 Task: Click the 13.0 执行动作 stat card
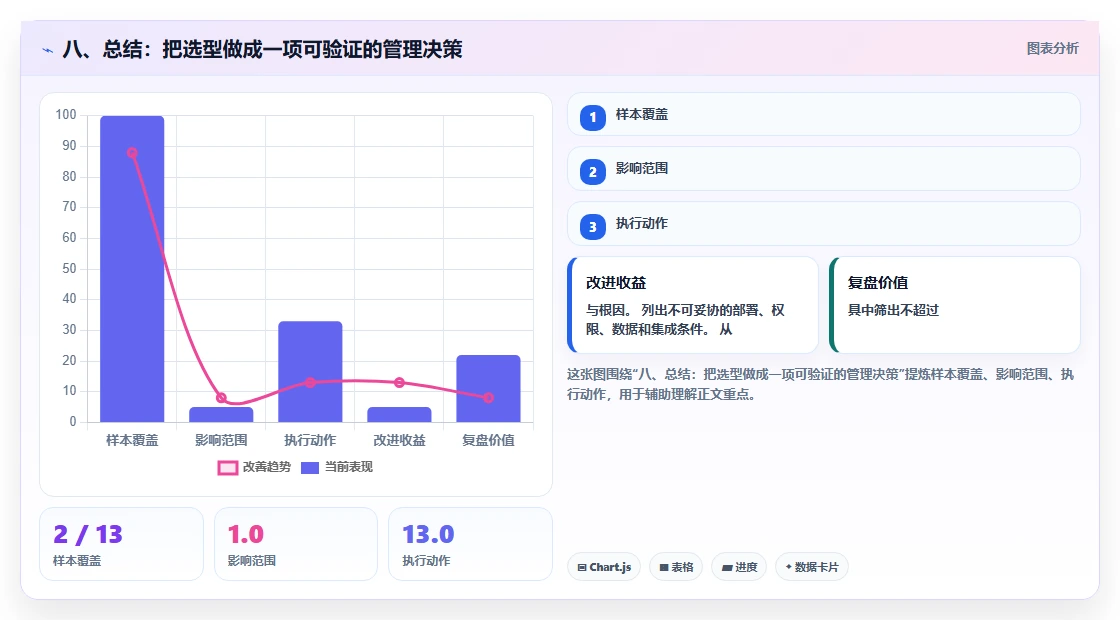[x=470, y=544]
